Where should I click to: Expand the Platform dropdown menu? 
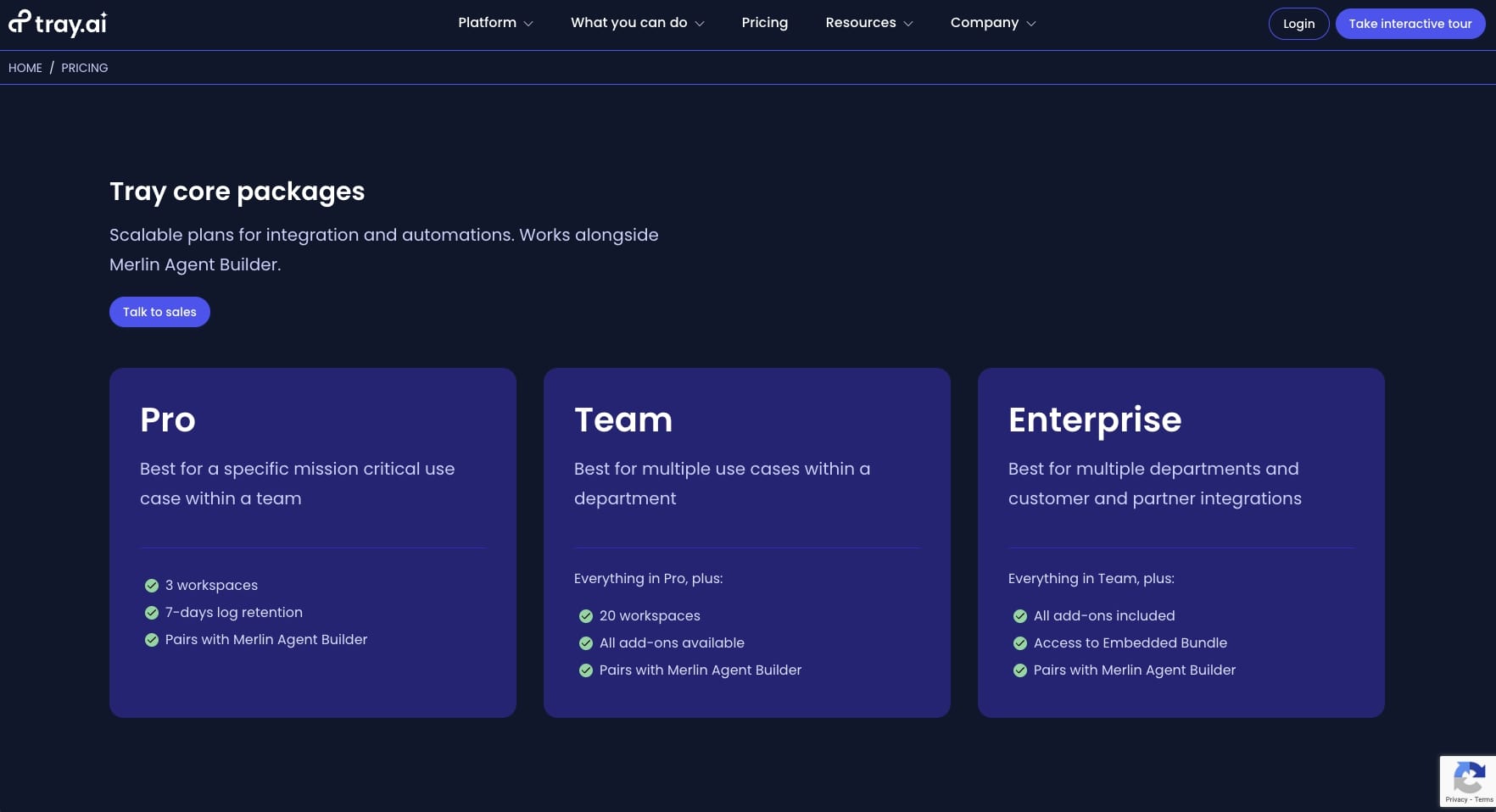point(494,23)
